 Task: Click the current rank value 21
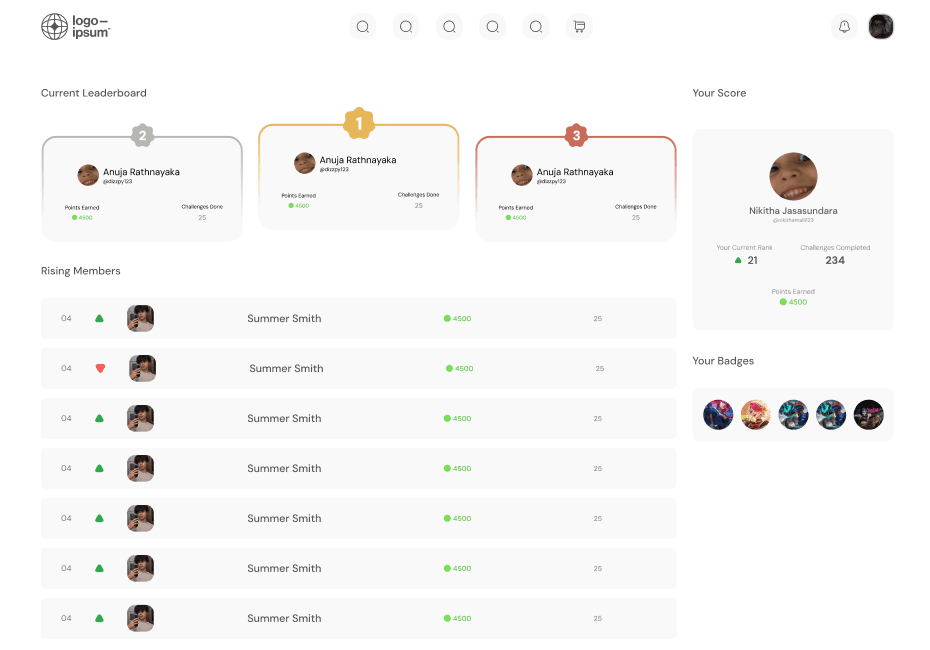click(752, 260)
